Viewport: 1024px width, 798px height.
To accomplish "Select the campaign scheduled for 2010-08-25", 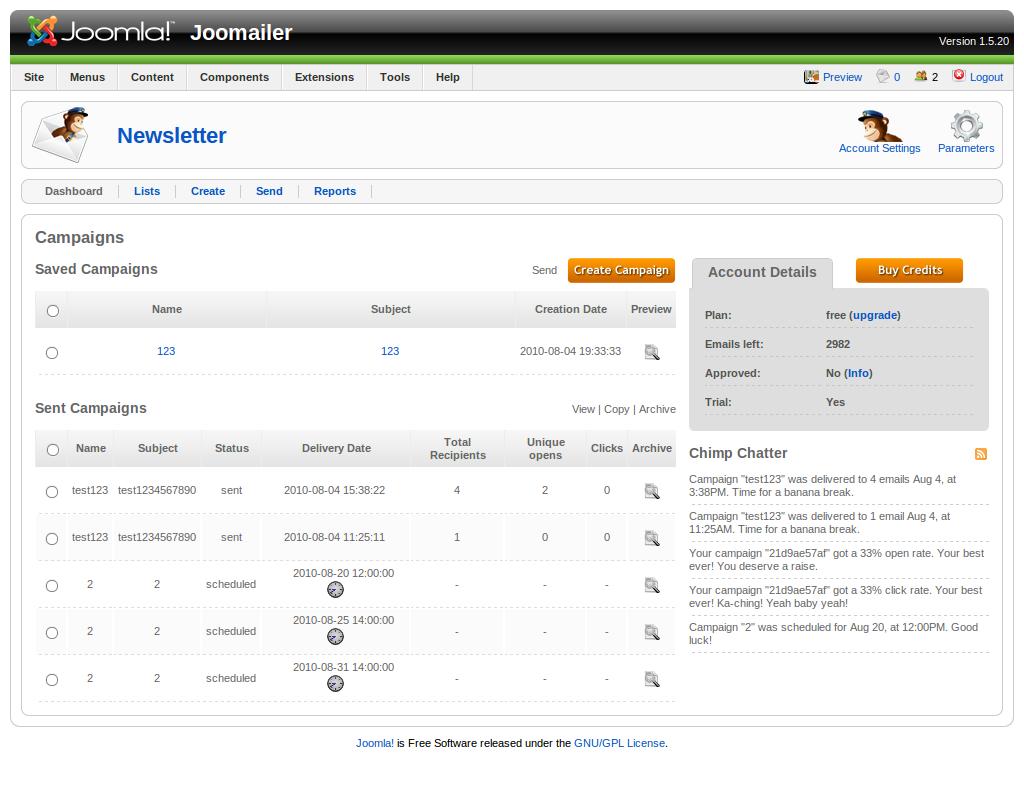I will (x=52, y=633).
